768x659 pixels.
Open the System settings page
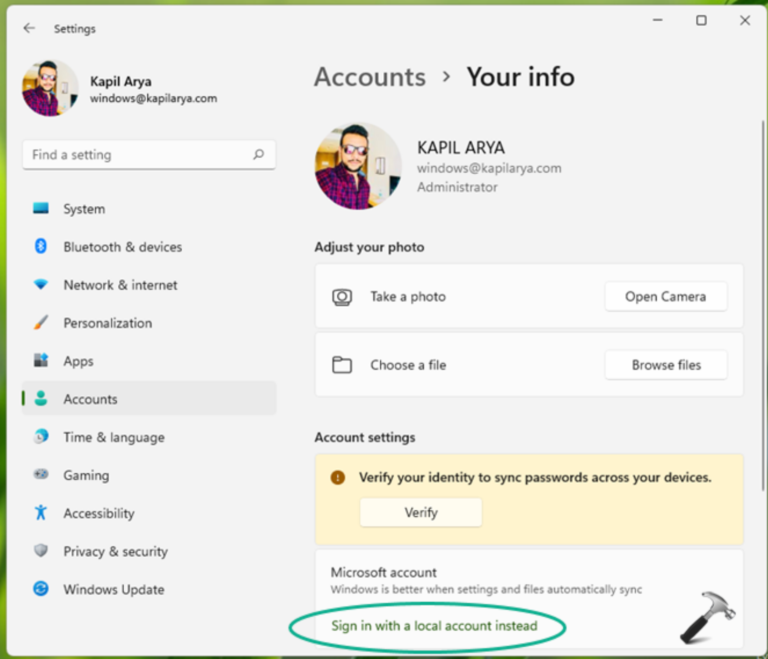point(149,209)
